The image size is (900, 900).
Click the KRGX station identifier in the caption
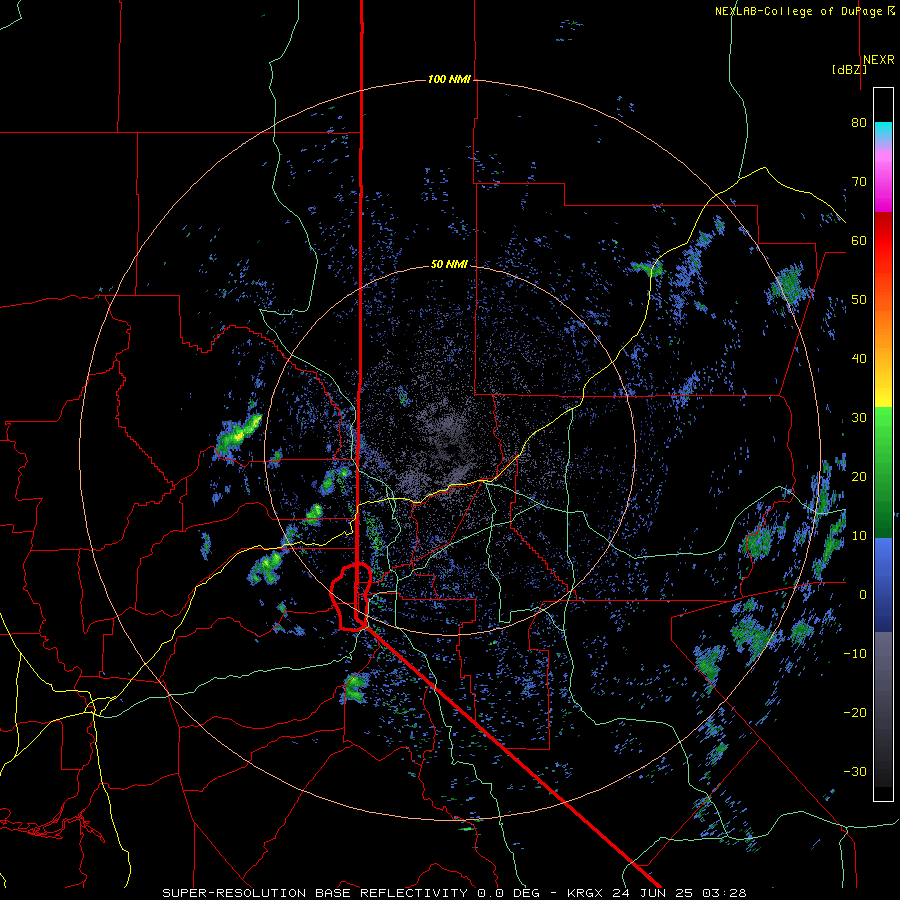point(585,893)
